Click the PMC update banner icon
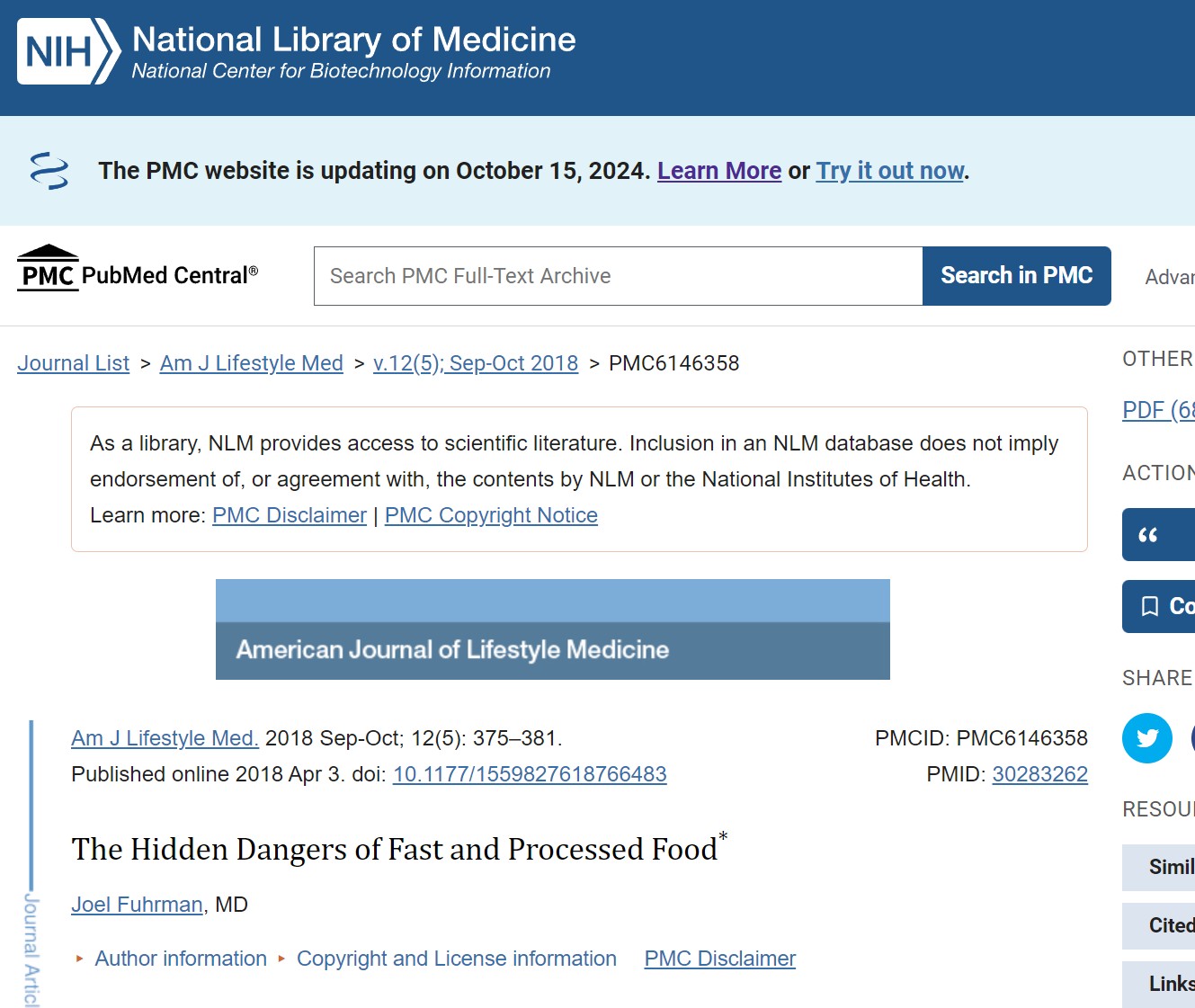This screenshot has height=1008, width=1195. (x=49, y=171)
